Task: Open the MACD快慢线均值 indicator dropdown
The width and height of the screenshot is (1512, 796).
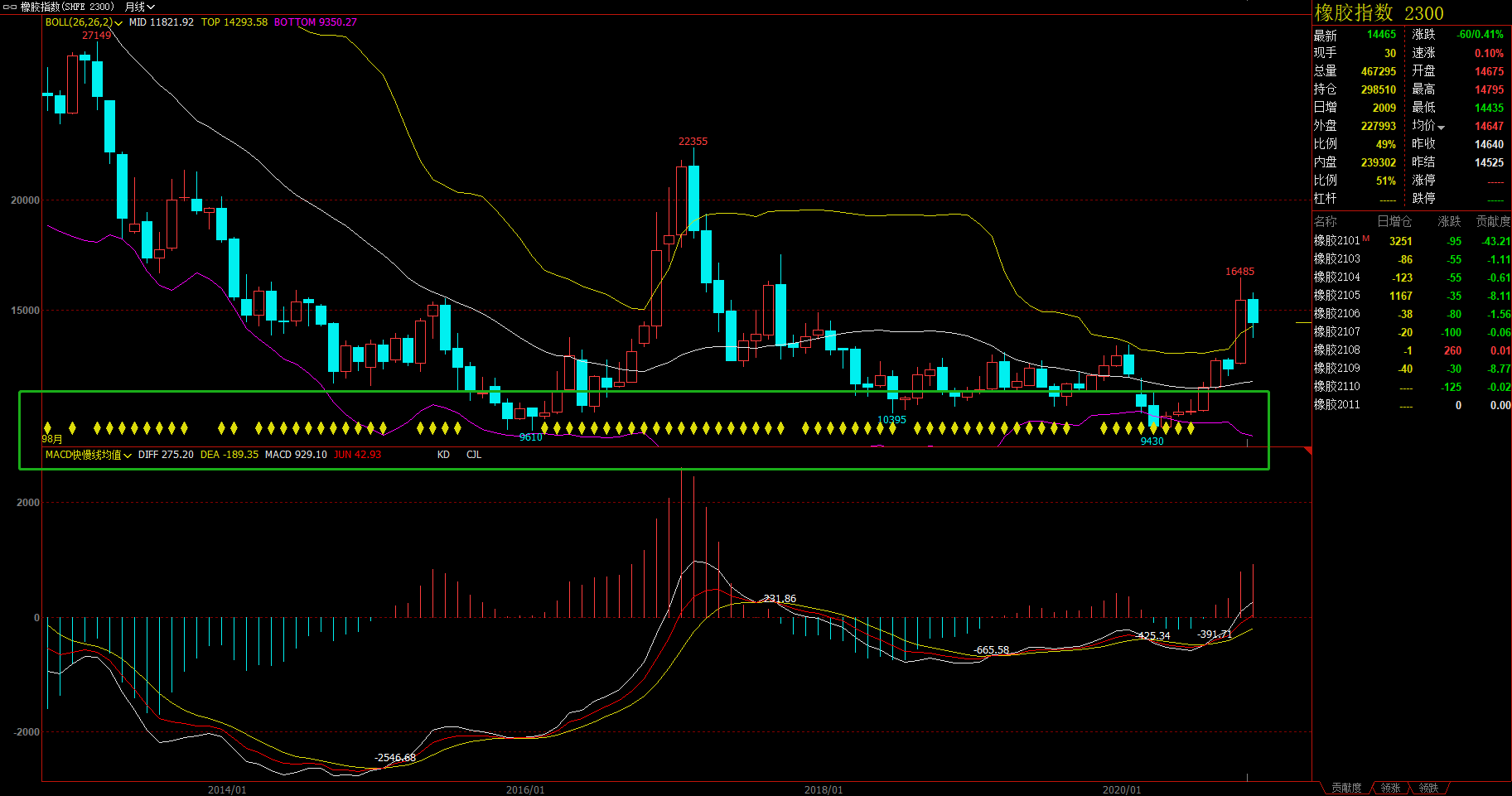Action: click(128, 456)
